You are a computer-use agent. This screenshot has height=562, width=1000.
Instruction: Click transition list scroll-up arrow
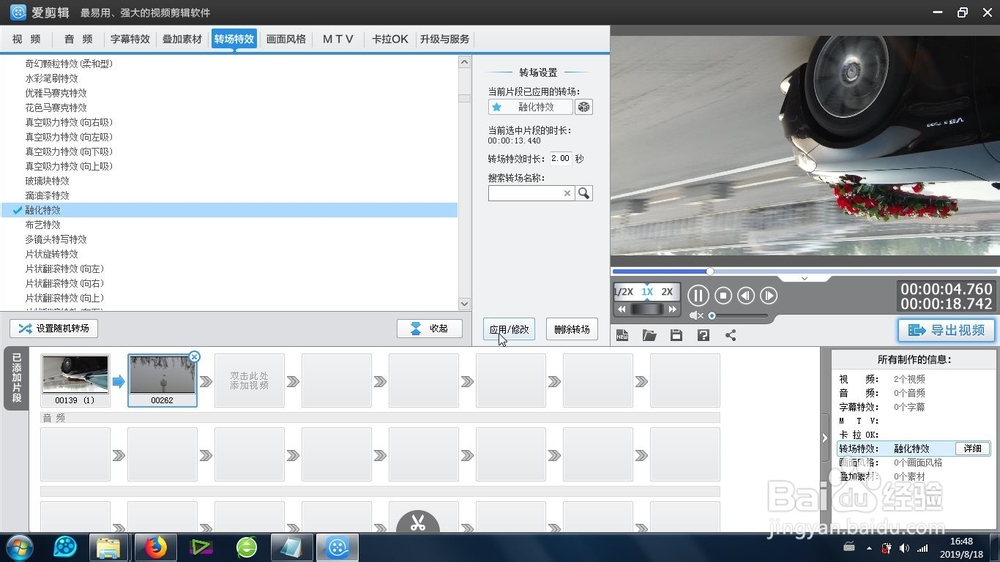click(x=464, y=63)
